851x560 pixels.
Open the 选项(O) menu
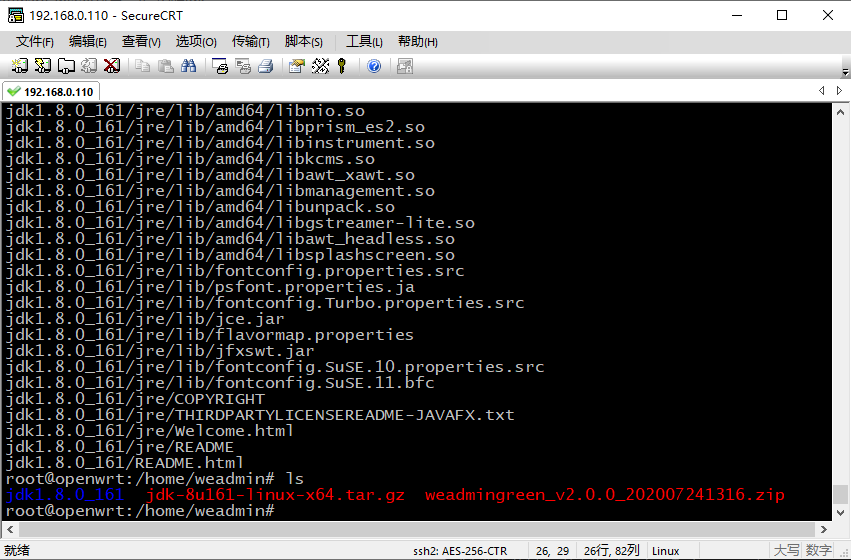pyautogui.click(x=196, y=41)
